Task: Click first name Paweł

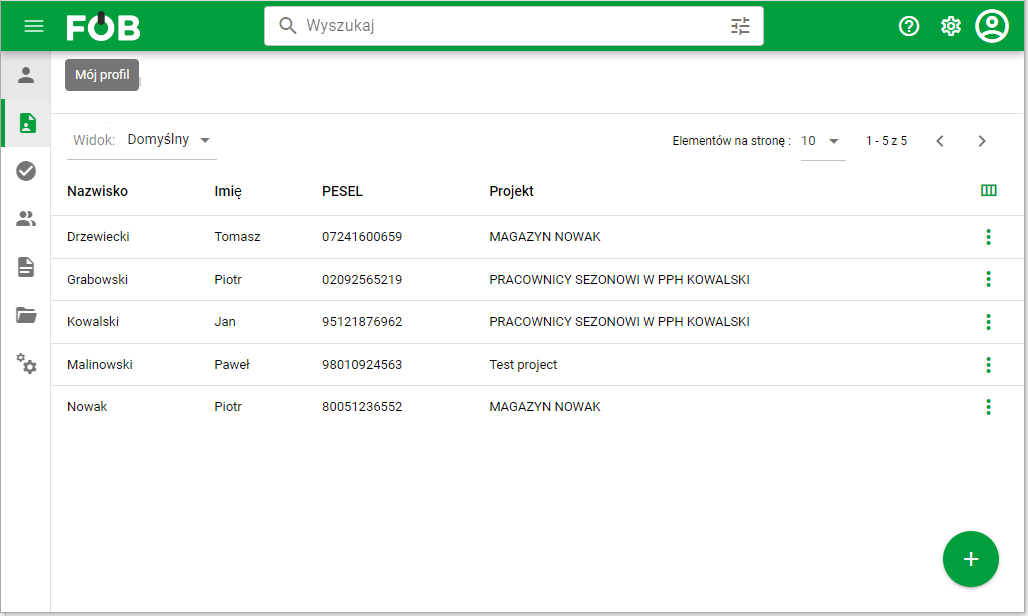Action: click(232, 364)
